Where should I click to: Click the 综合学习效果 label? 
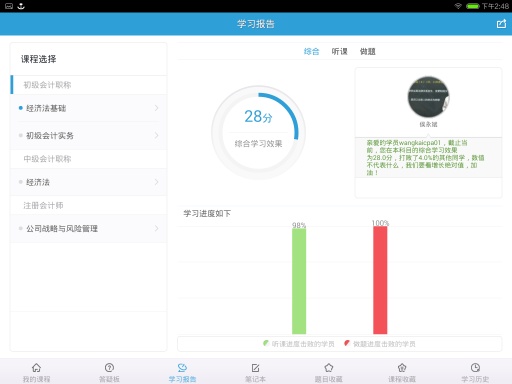click(258, 144)
